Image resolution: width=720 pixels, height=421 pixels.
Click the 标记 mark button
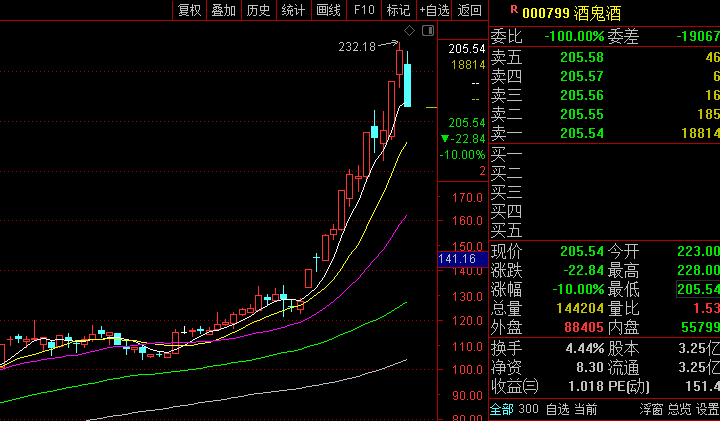[x=399, y=10]
